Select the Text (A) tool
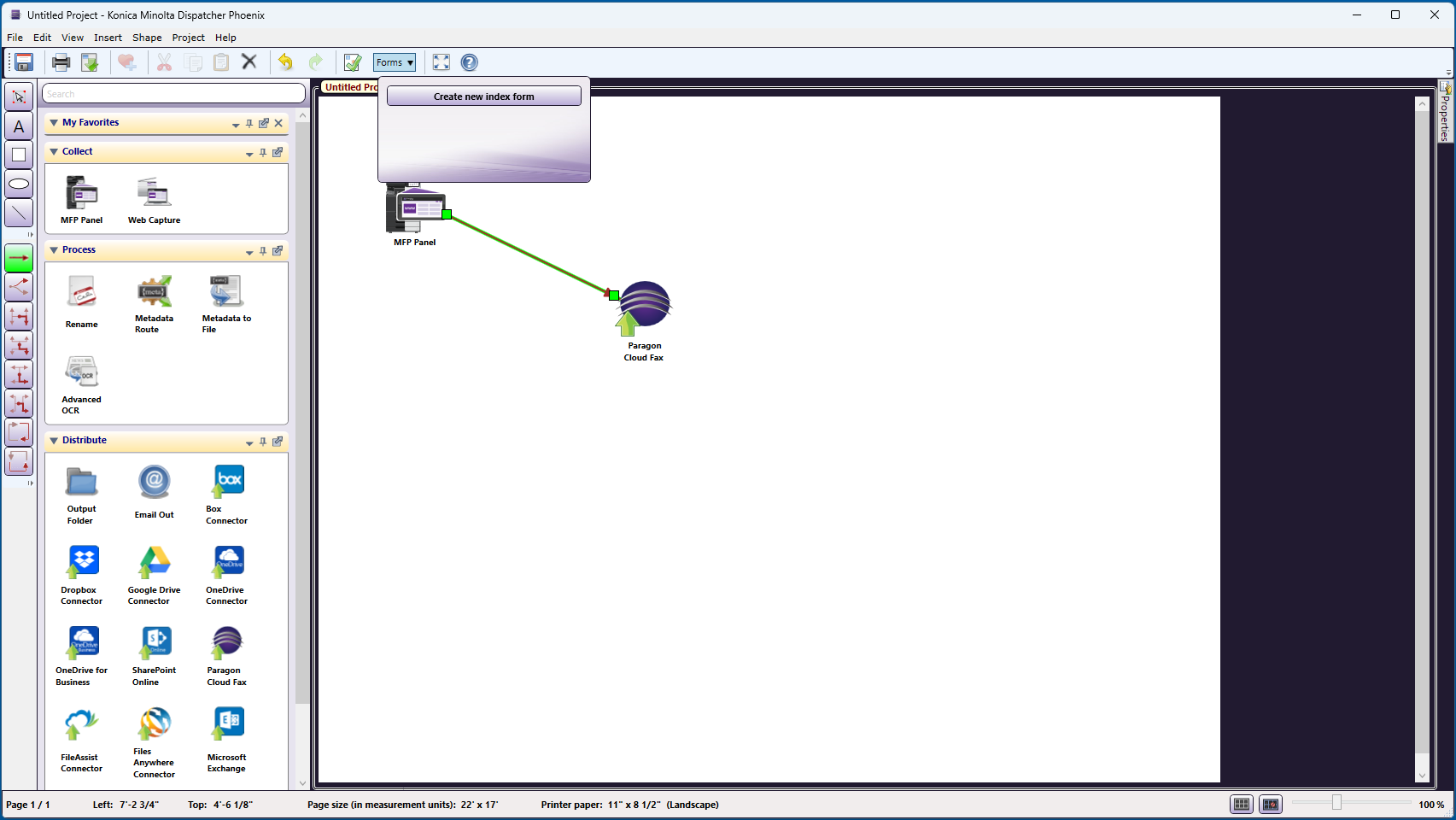The height and width of the screenshot is (820, 1456). click(x=19, y=126)
